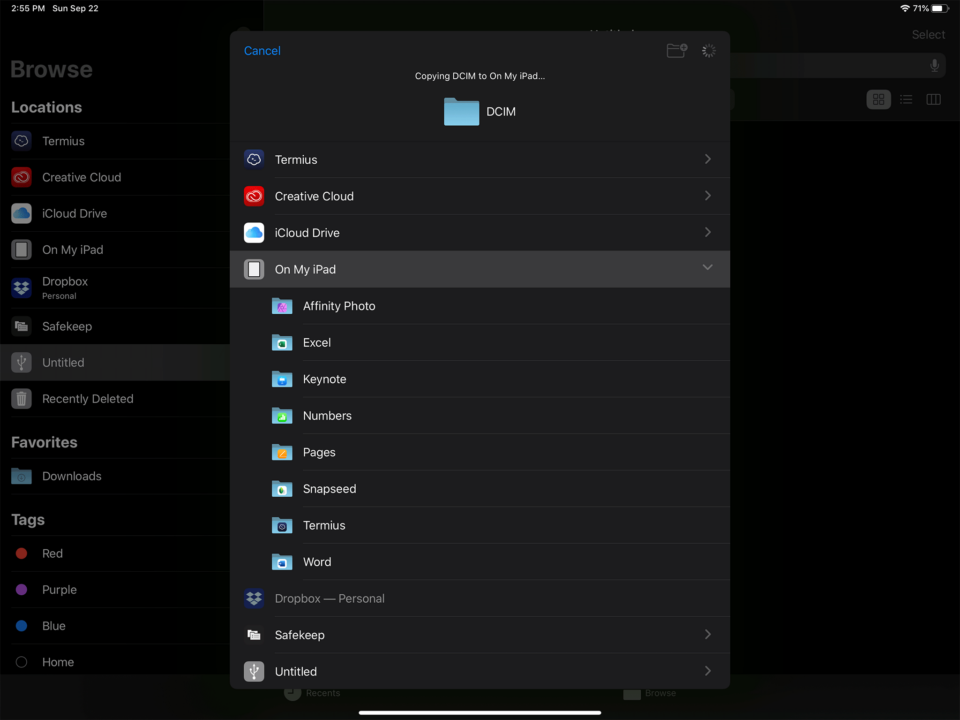Tap the Select button at top right

pos(928,35)
